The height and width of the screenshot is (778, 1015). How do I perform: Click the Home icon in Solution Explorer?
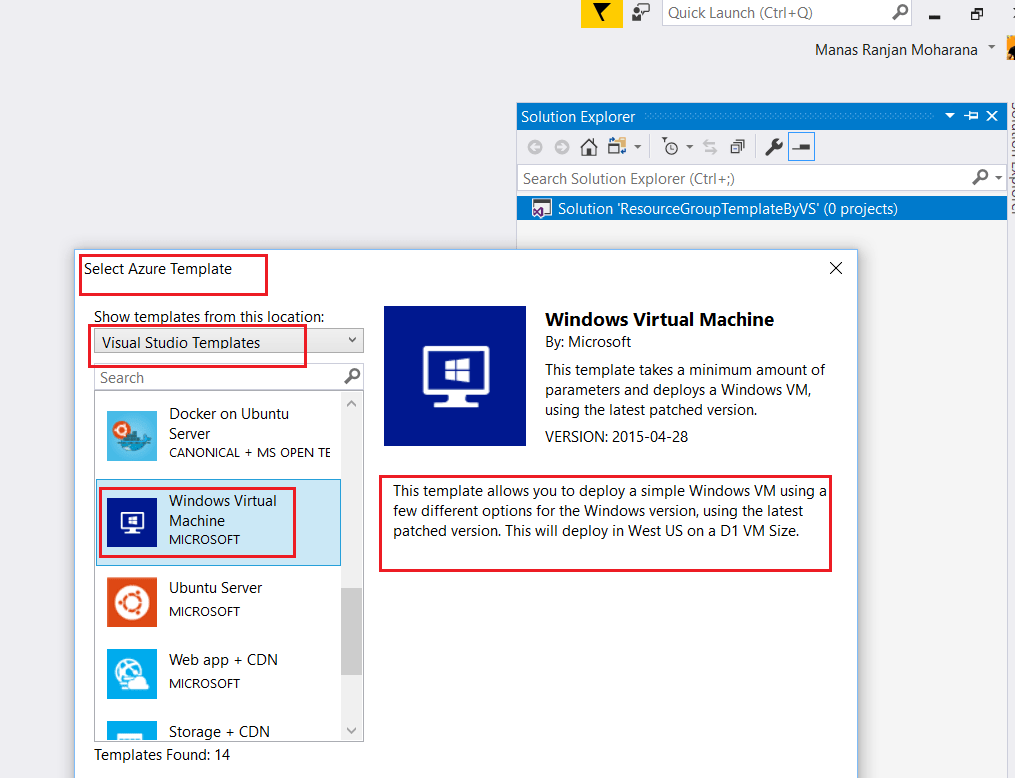tap(588, 148)
